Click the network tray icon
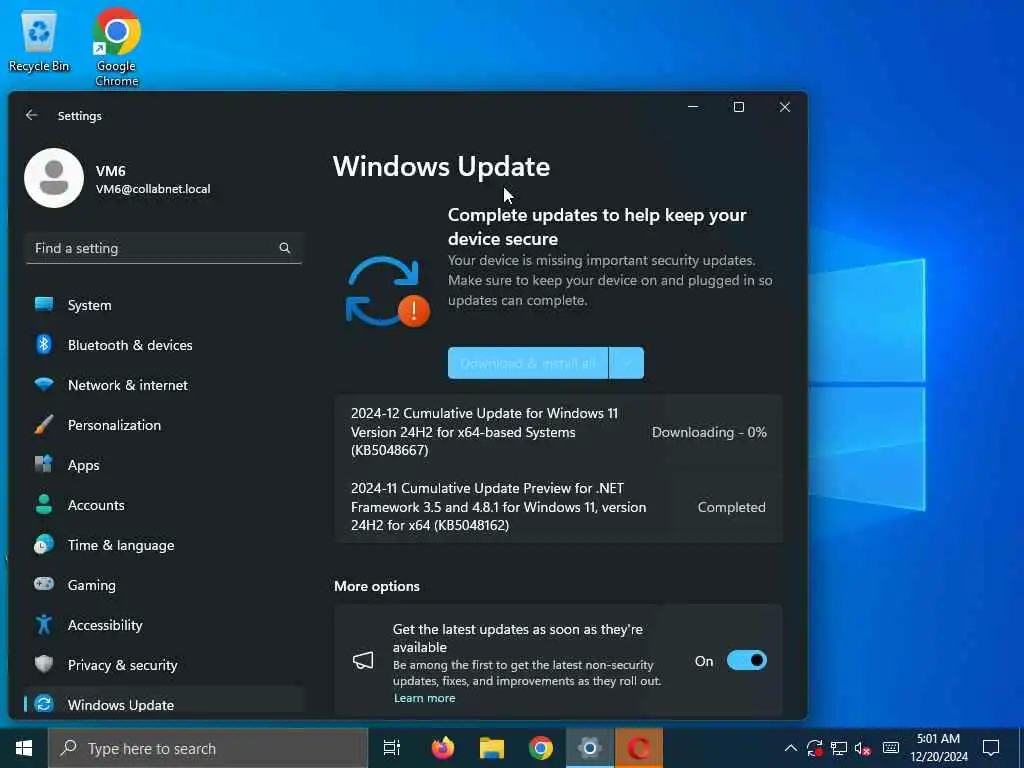 click(839, 748)
